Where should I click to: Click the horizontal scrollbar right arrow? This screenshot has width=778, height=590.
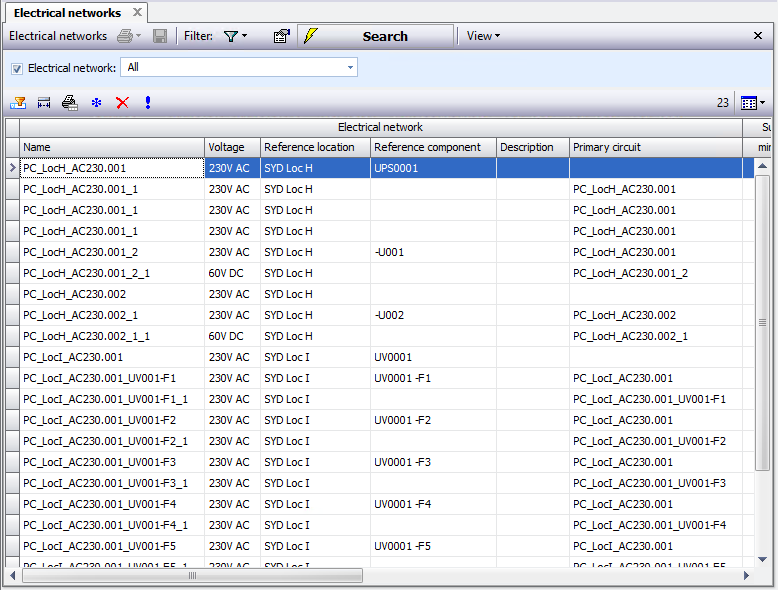(x=746, y=576)
